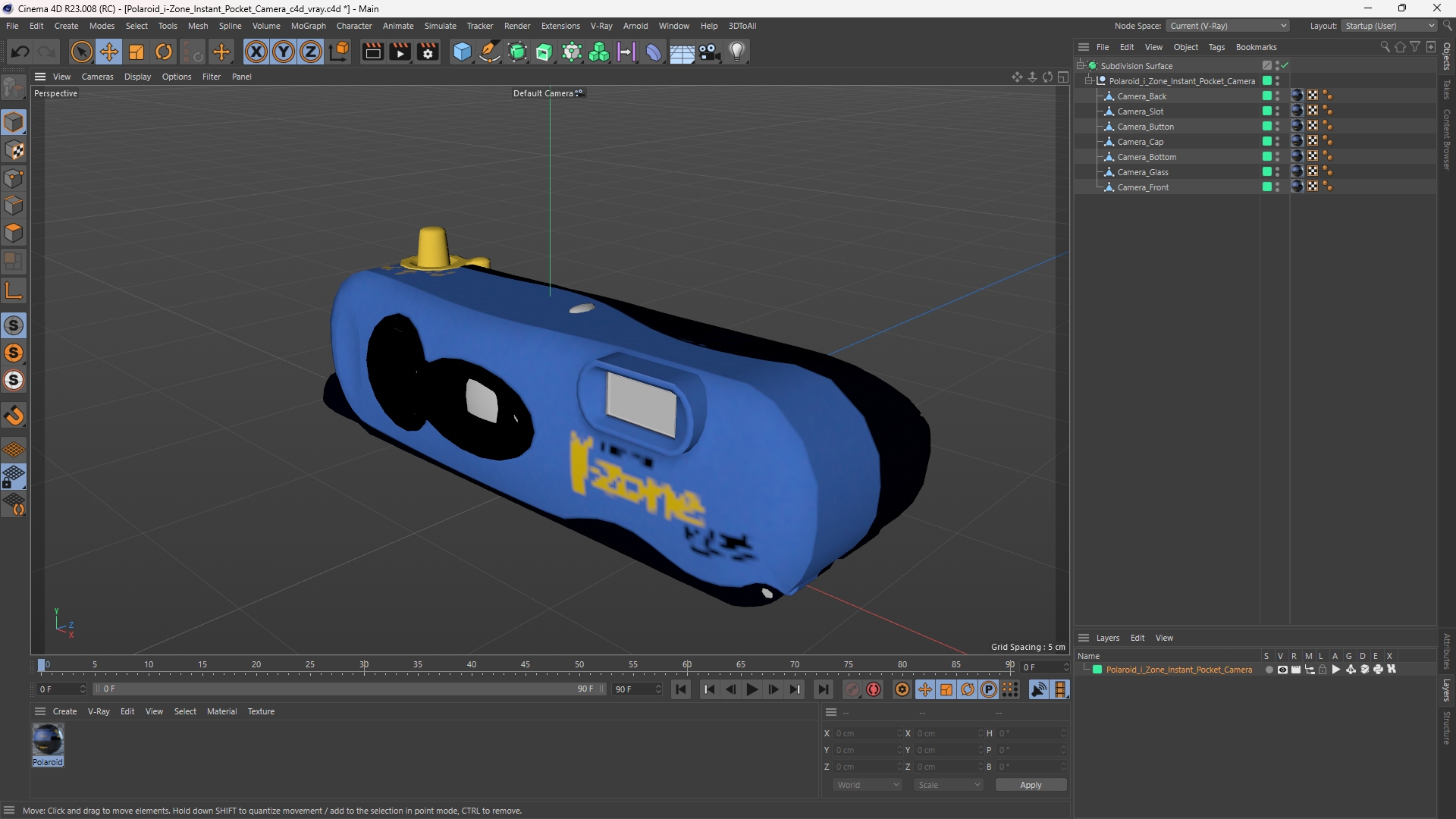Click Camera_Button layer color swatch
The width and height of the screenshot is (1456, 819).
[x=1266, y=127]
